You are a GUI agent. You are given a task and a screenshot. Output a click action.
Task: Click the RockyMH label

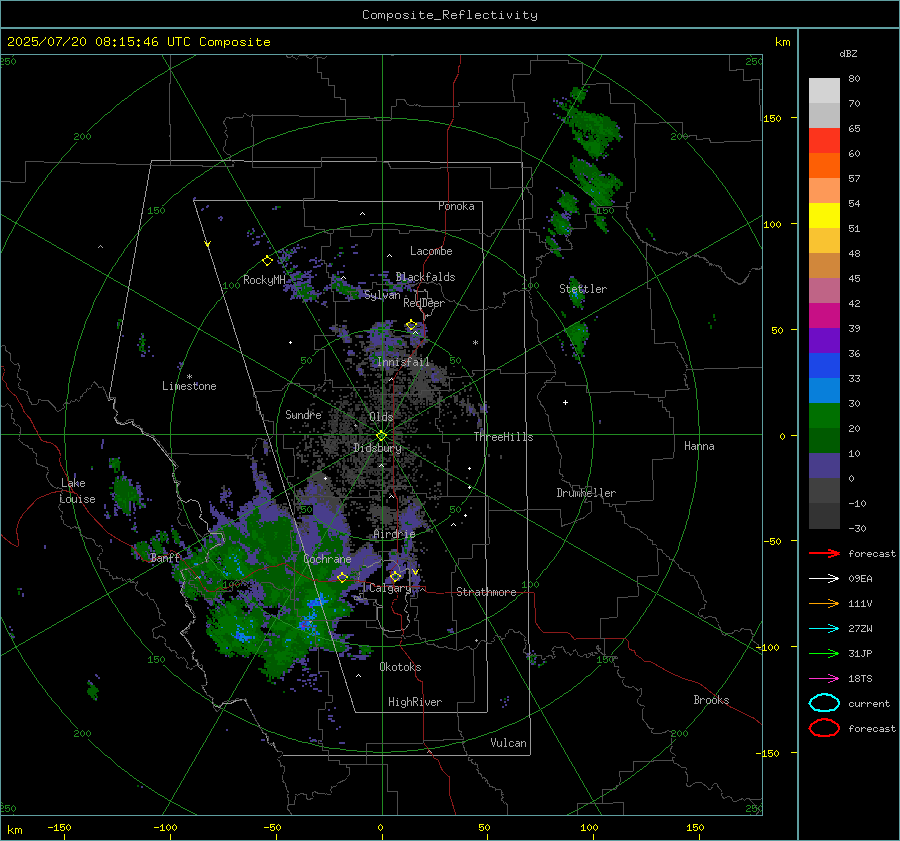click(264, 280)
